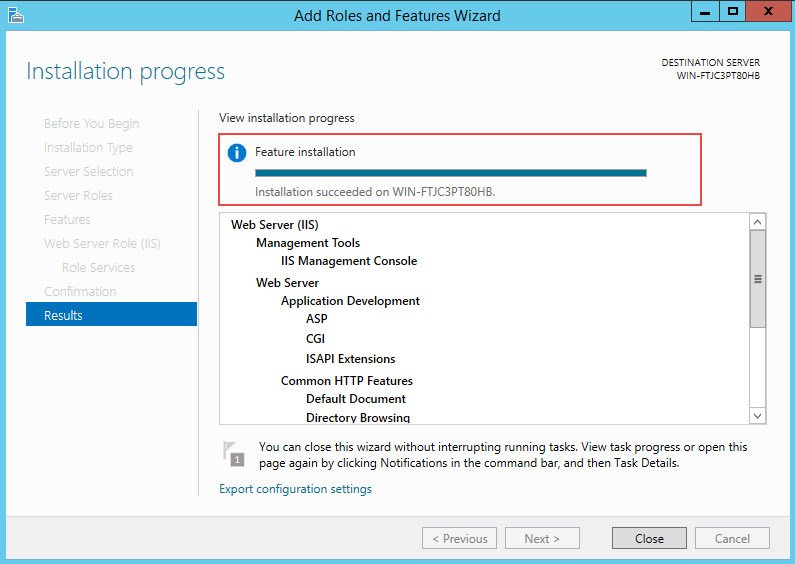Click the red X title bar button
Viewport: 795px width, 564px height.
tap(770, 11)
